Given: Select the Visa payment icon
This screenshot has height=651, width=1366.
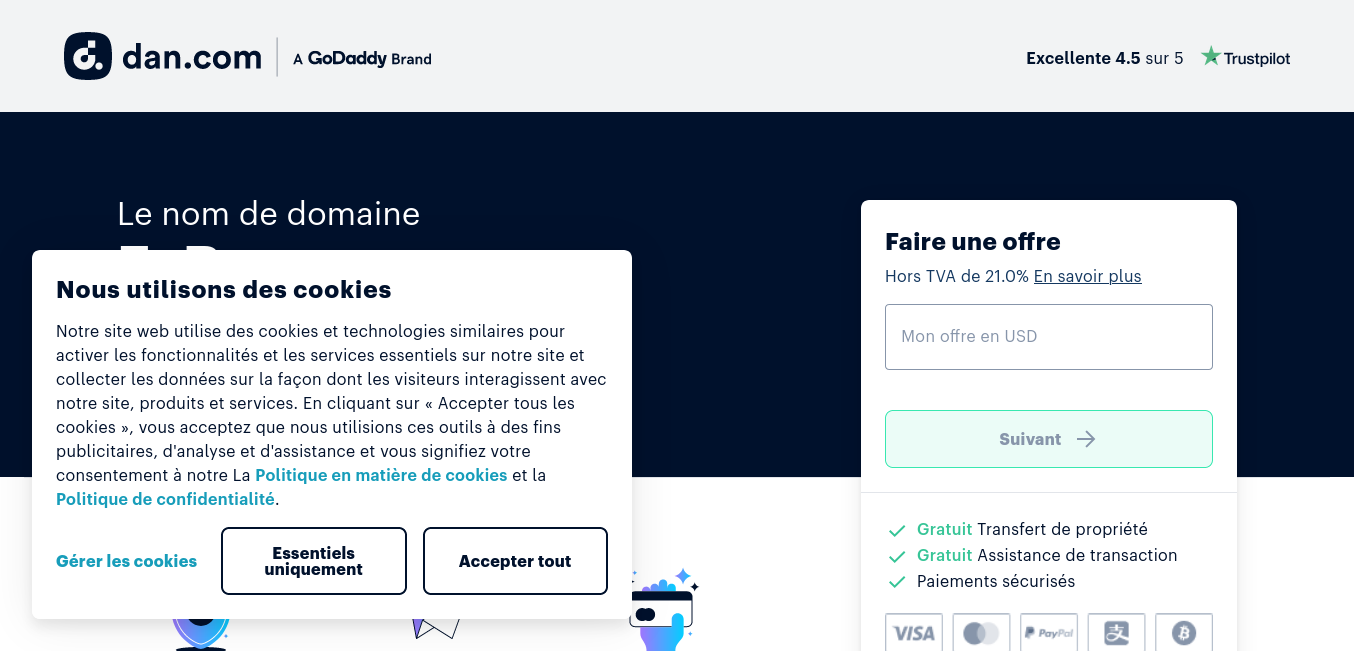Looking at the screenshot, I should click(x=914, y=633).
